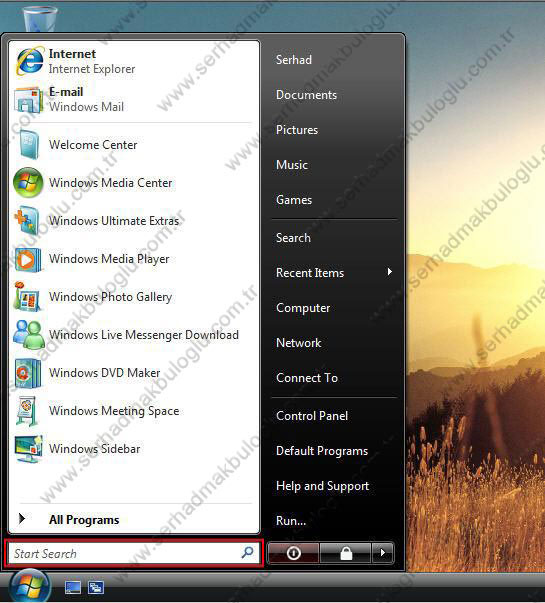This screenshot has width=545, height=603.
Task: Open Windows Live Messenger Download icon
Action: coord(28,335)
